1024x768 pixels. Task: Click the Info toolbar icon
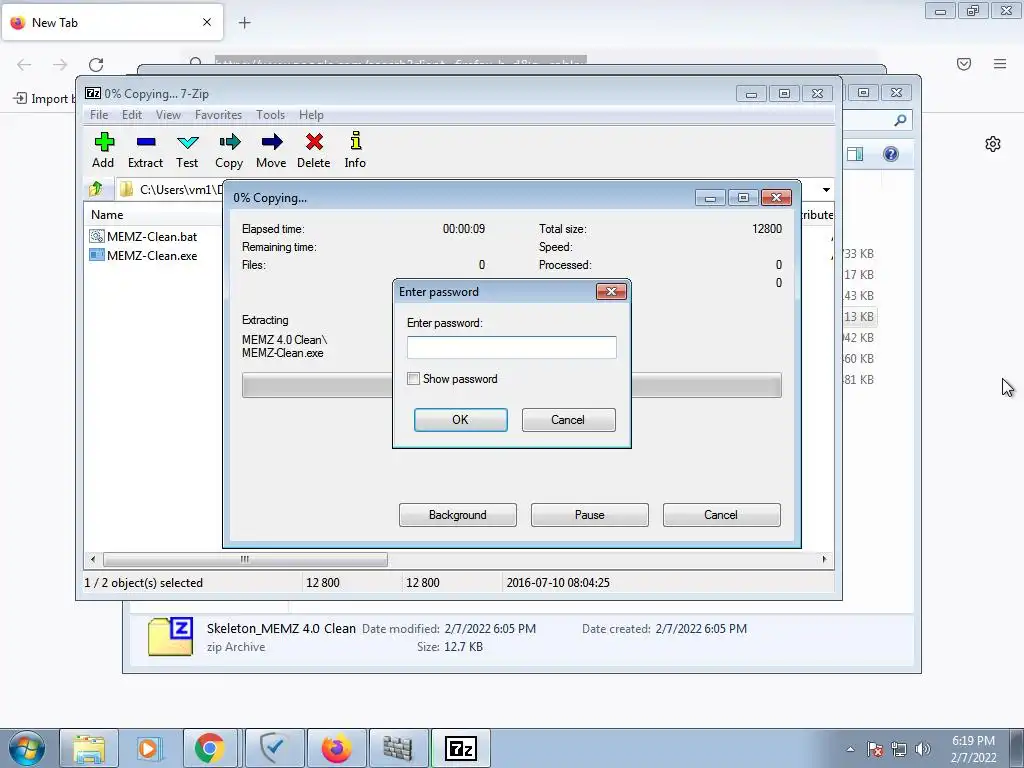coord(355,150)
